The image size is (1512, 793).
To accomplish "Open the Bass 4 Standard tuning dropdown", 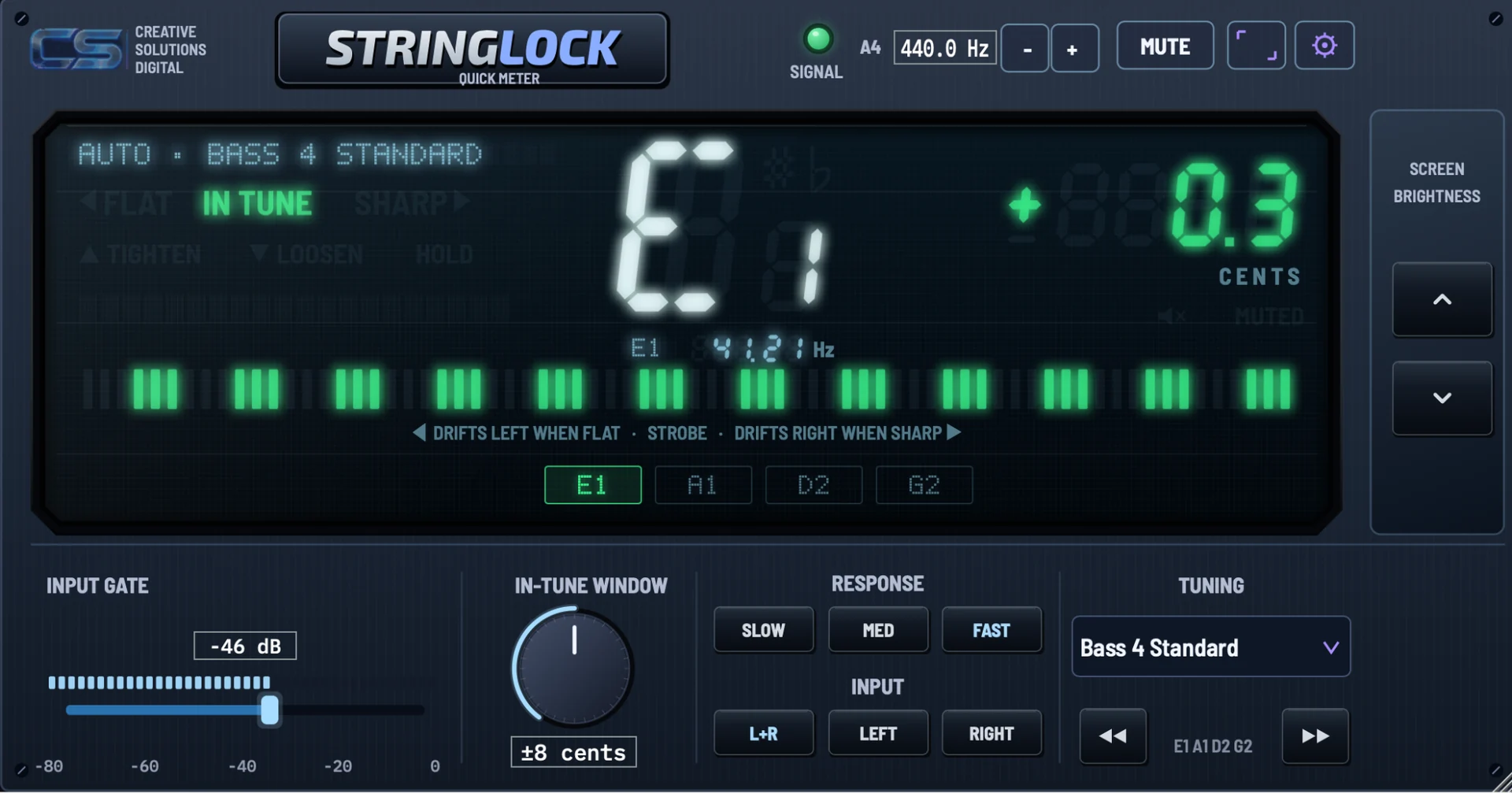I will pos(1211,647).
